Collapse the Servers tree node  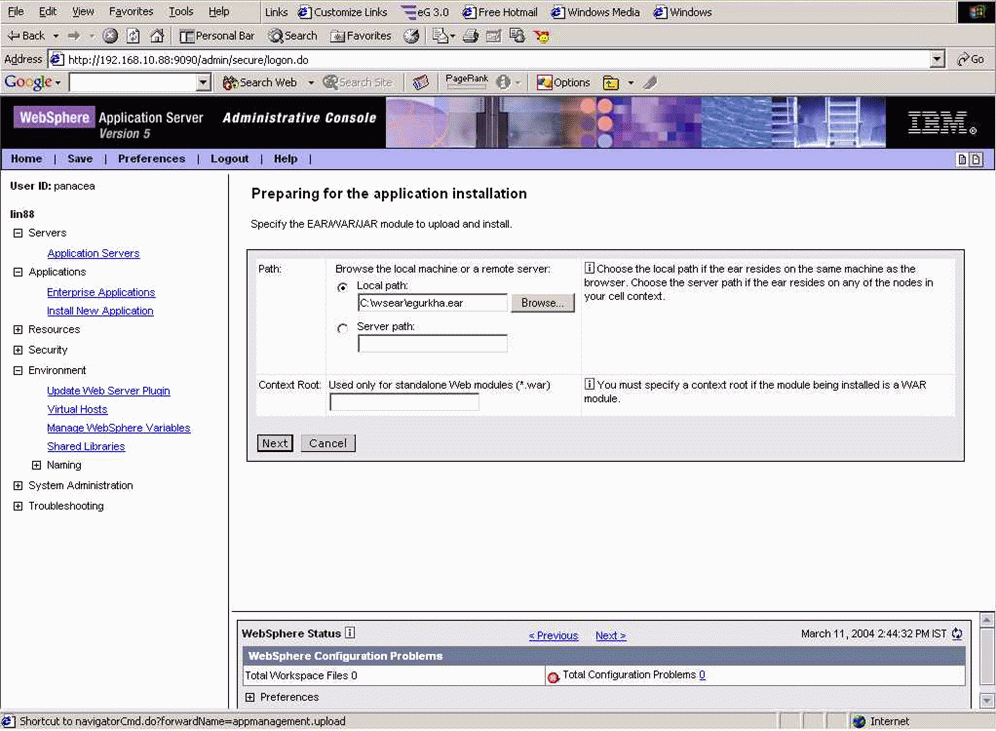pos(18,233)
